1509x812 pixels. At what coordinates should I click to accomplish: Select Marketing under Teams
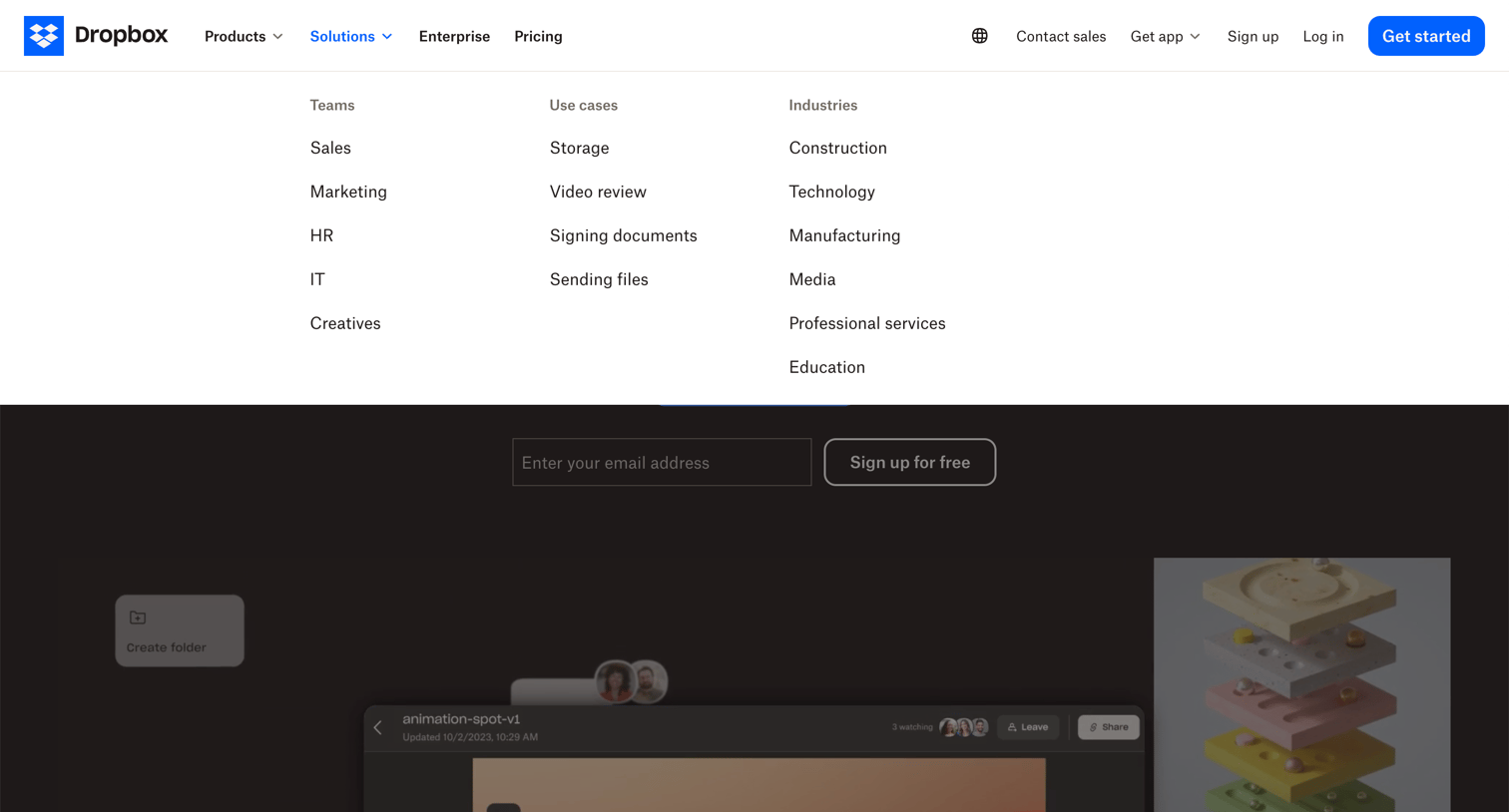[348, 192]
